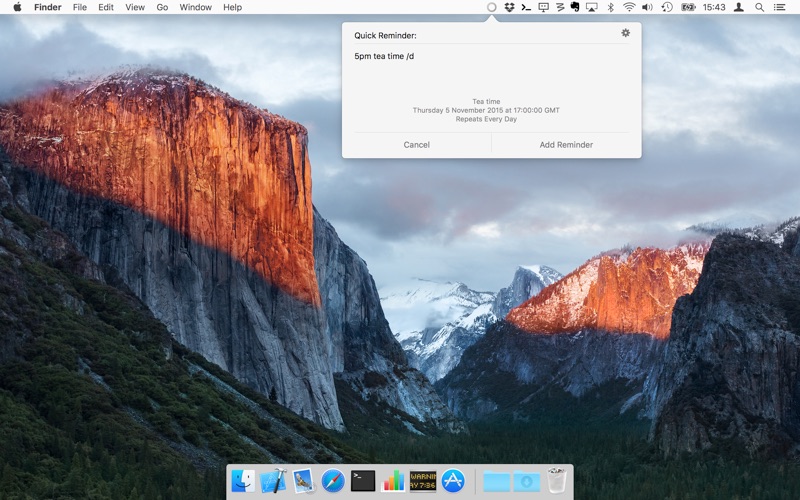Screen dimensions: 800x500
Task: Cancel the quick reminder
Action: (x=416, y=144)
